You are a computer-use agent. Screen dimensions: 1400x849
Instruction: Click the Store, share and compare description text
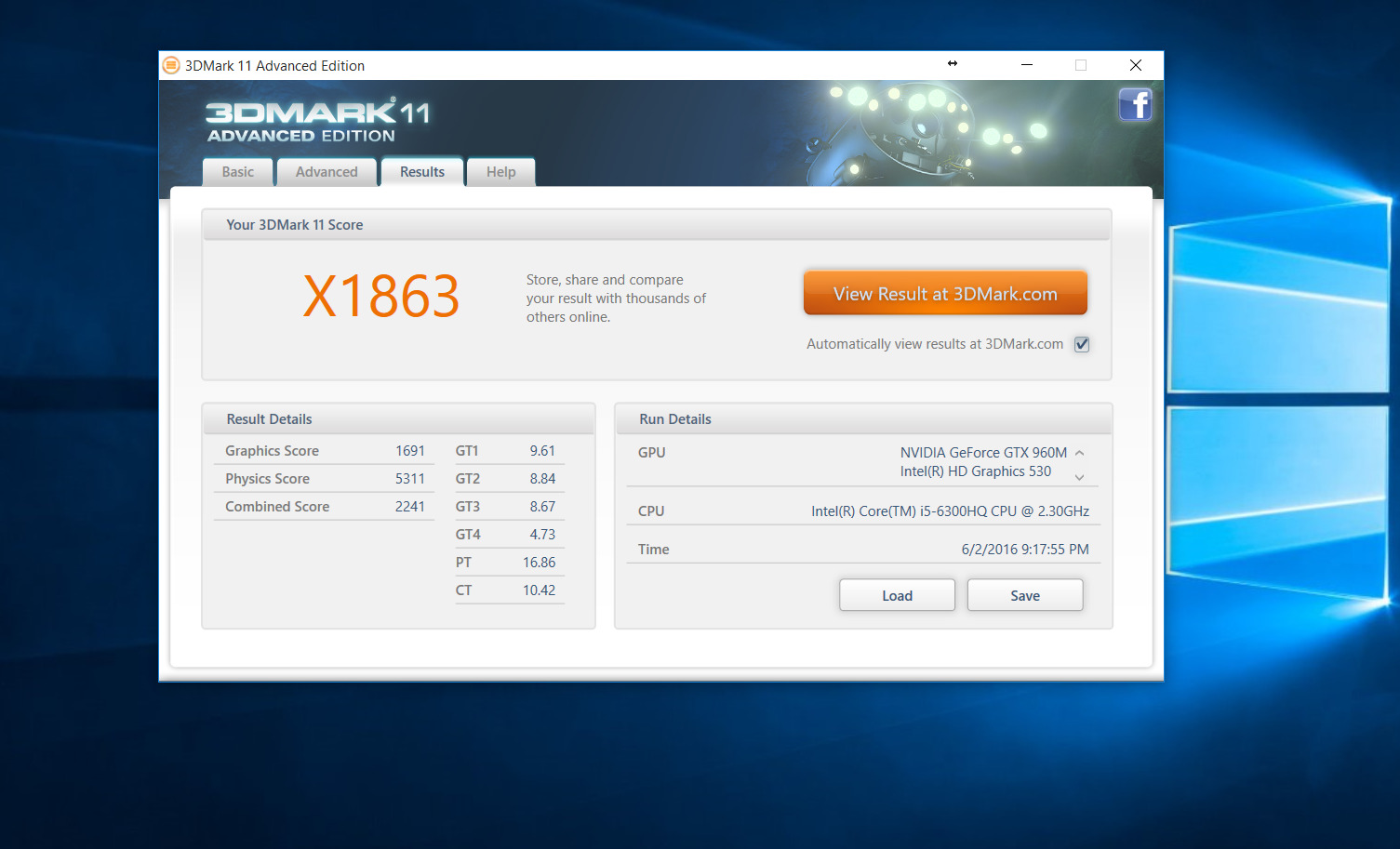click(616, 298)
